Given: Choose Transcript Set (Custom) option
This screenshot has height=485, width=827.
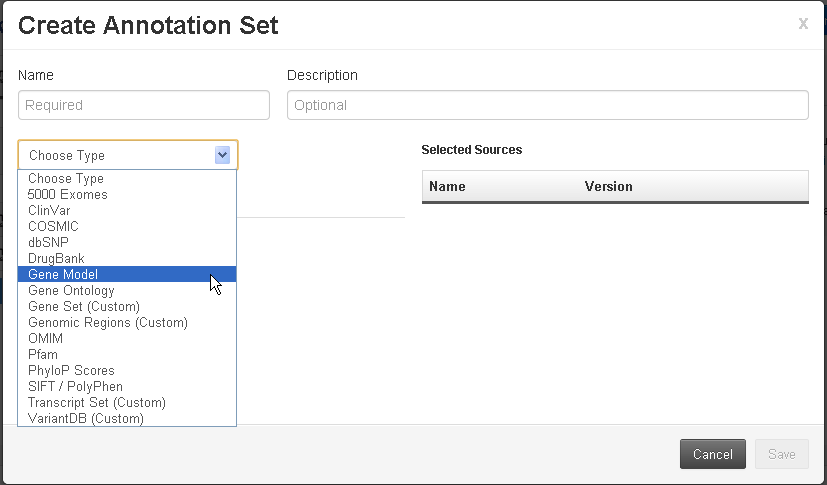Looking at the screenshot, I should (97, 403).
